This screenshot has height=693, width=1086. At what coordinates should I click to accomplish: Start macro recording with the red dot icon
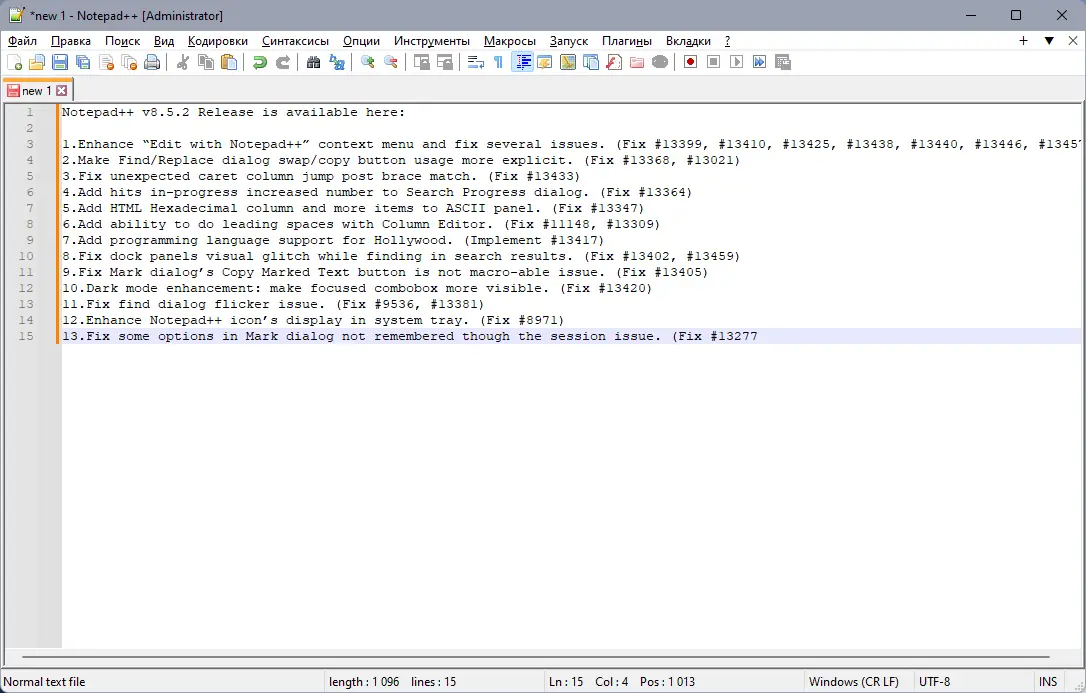(x=691, y=62)
